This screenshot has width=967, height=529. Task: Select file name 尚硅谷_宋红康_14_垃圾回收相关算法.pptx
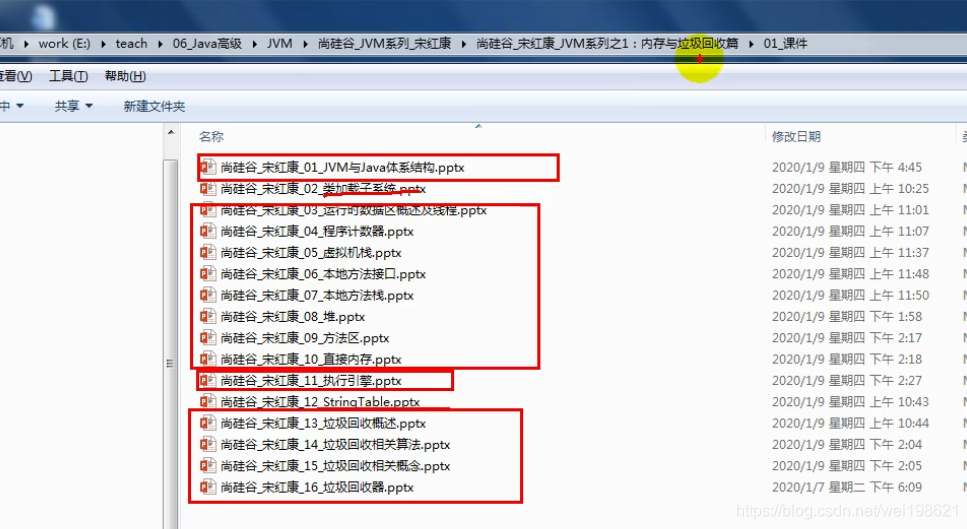click(x=335, y=445)
